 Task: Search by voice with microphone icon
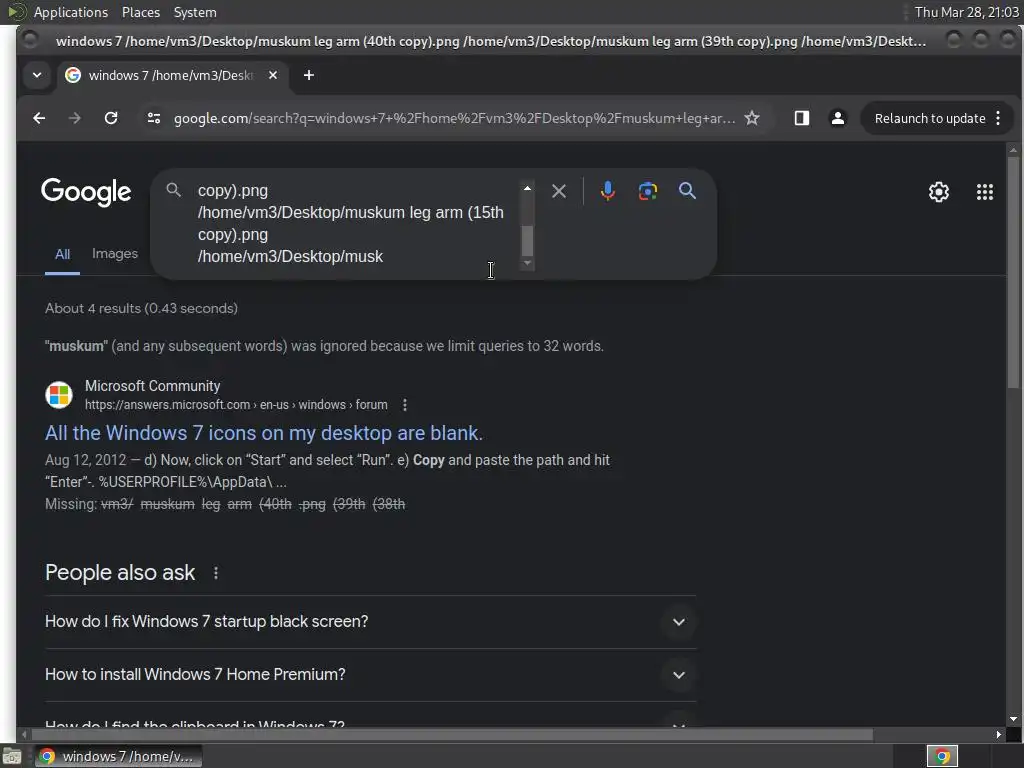607,191
